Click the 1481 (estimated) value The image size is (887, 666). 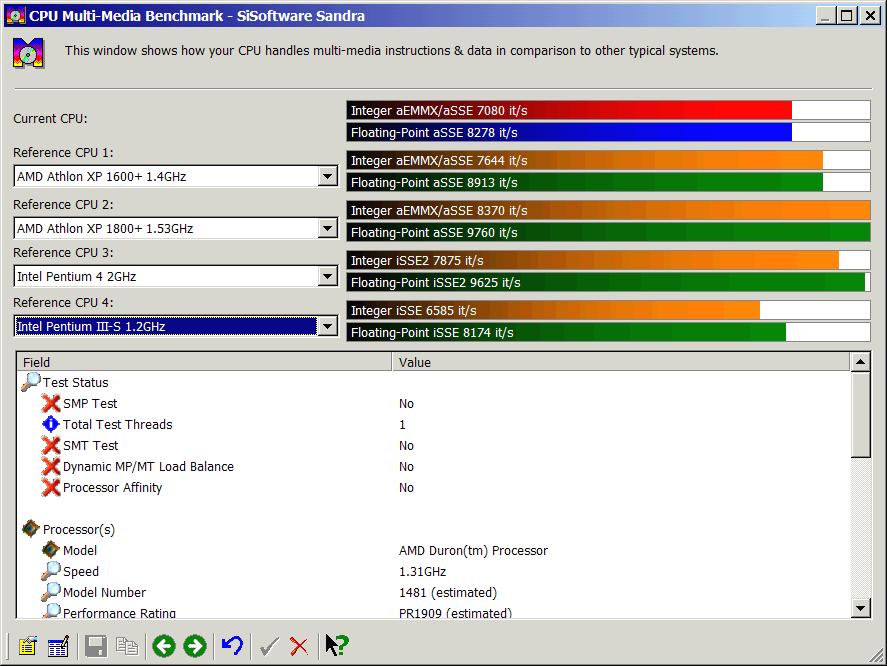click(x=447, y=592)
